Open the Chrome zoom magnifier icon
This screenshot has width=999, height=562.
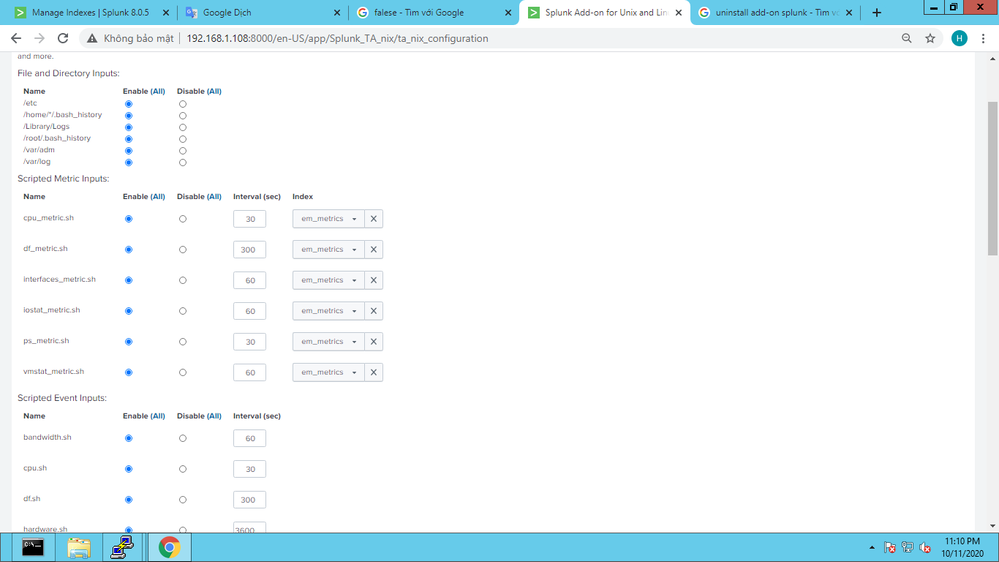tap(907, 38)
